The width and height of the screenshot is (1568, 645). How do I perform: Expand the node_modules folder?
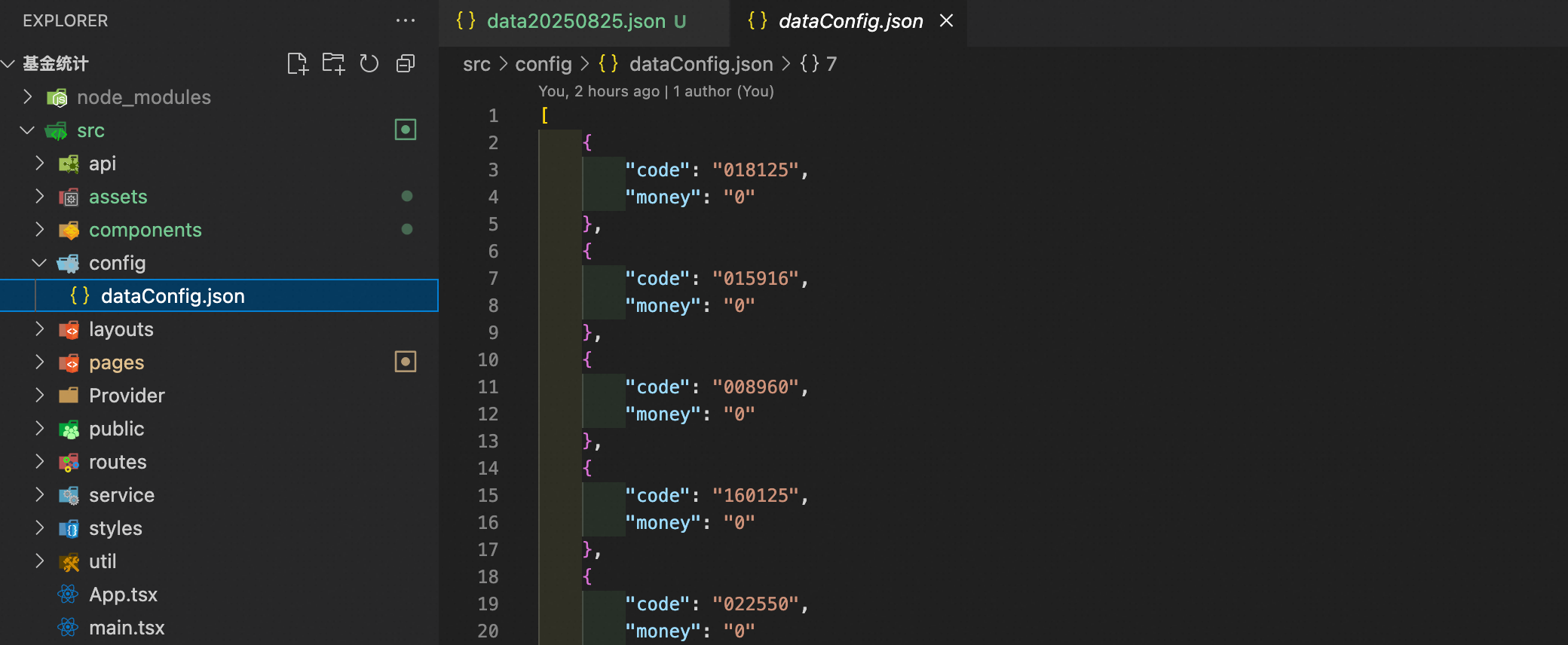click(28, 96)
